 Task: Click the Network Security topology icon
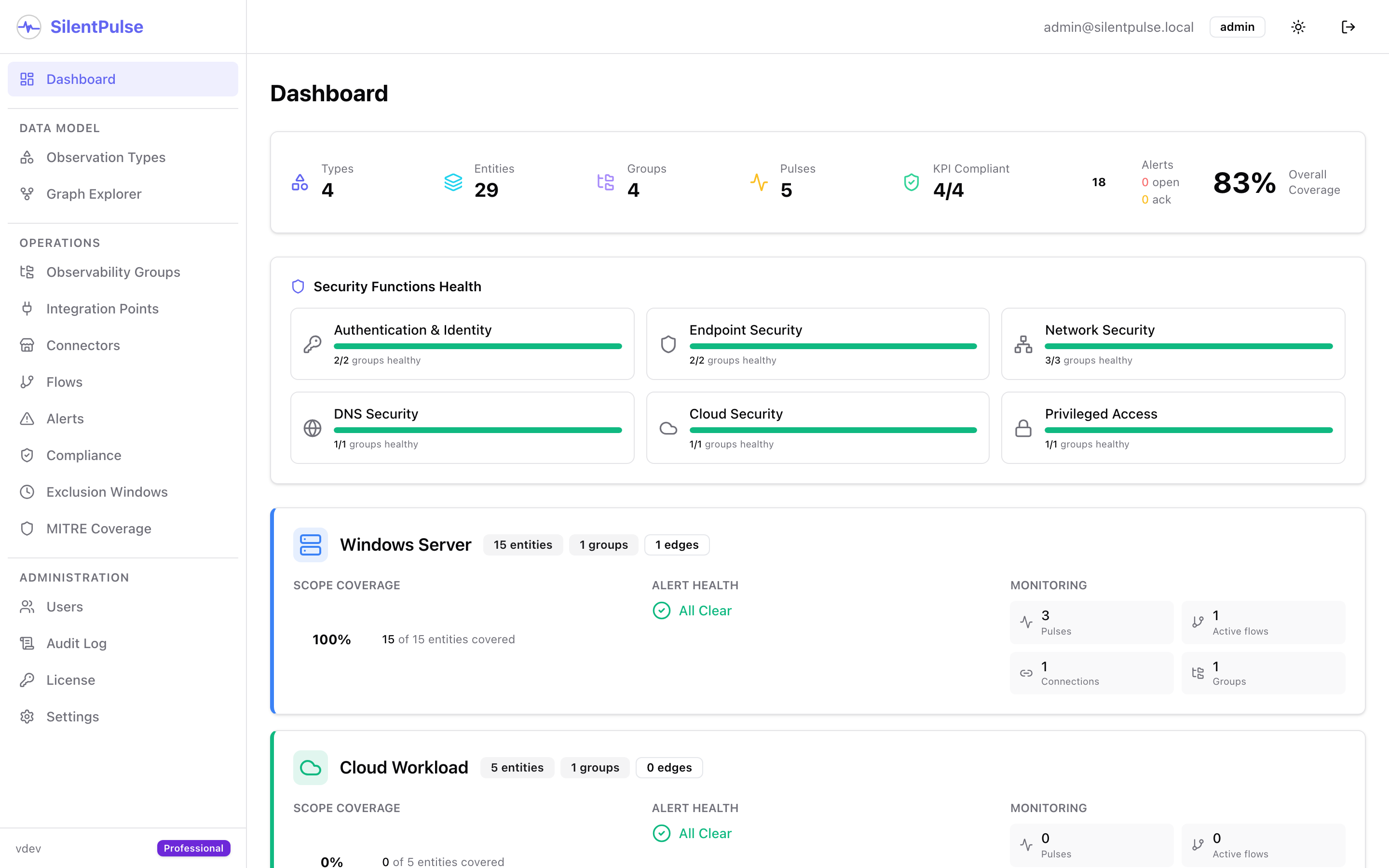point(1023,344)
